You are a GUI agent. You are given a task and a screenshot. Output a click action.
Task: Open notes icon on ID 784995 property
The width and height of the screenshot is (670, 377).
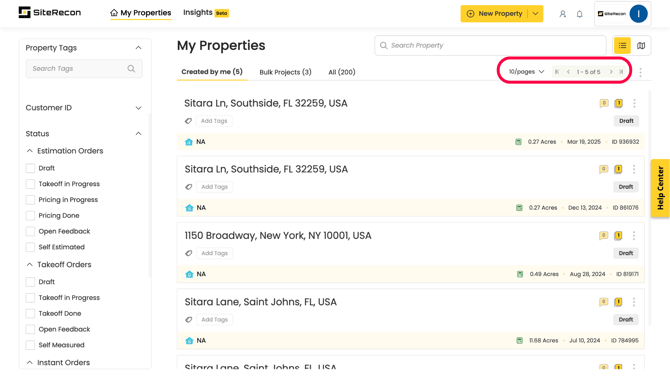click(x=618, y=302)
